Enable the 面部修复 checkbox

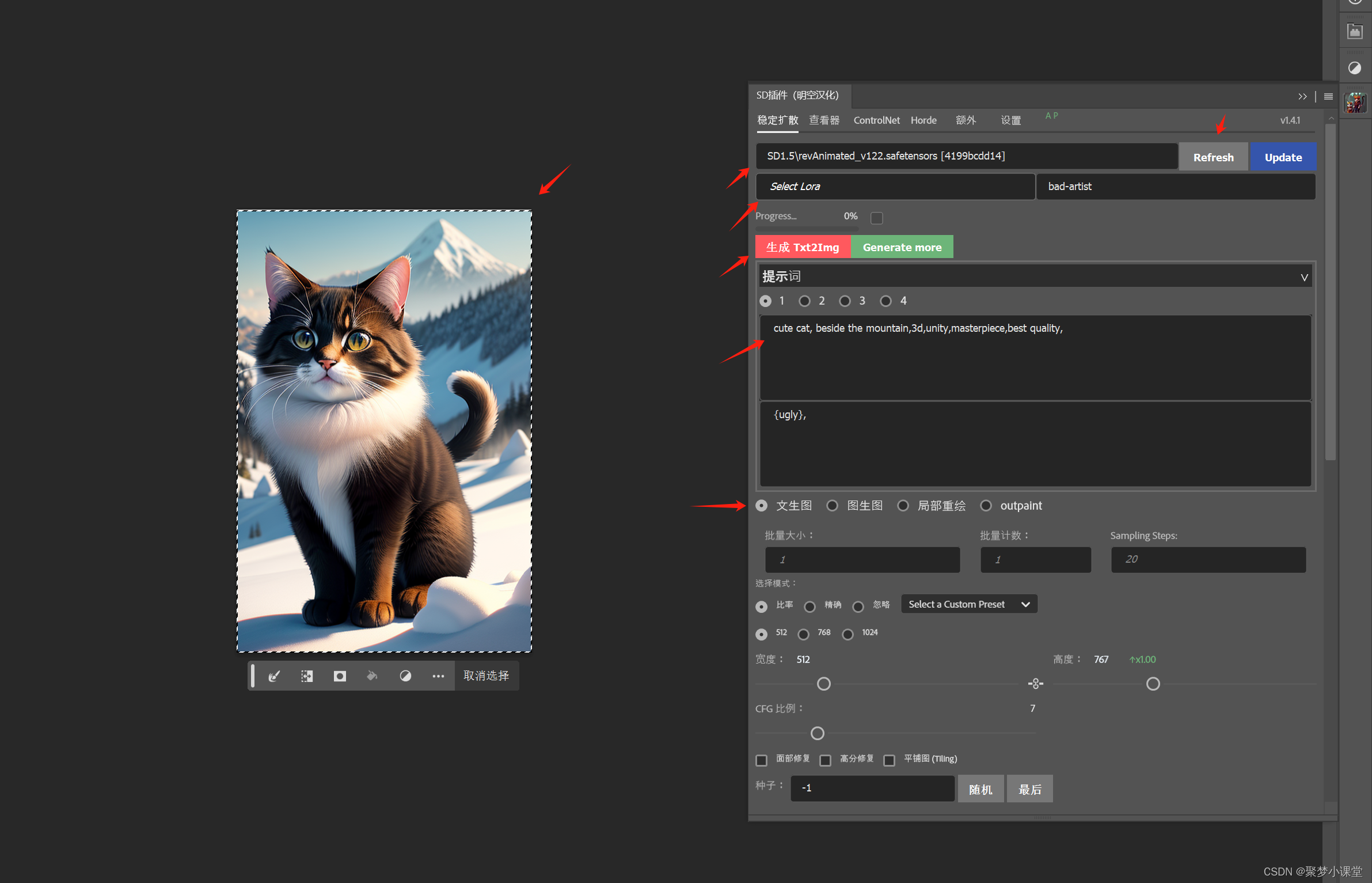pos(762,760)
